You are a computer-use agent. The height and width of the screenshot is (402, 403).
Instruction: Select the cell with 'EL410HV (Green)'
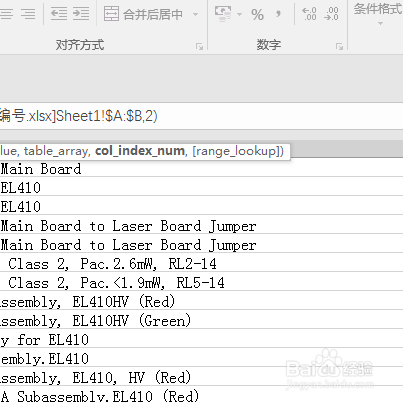point(201,321)
